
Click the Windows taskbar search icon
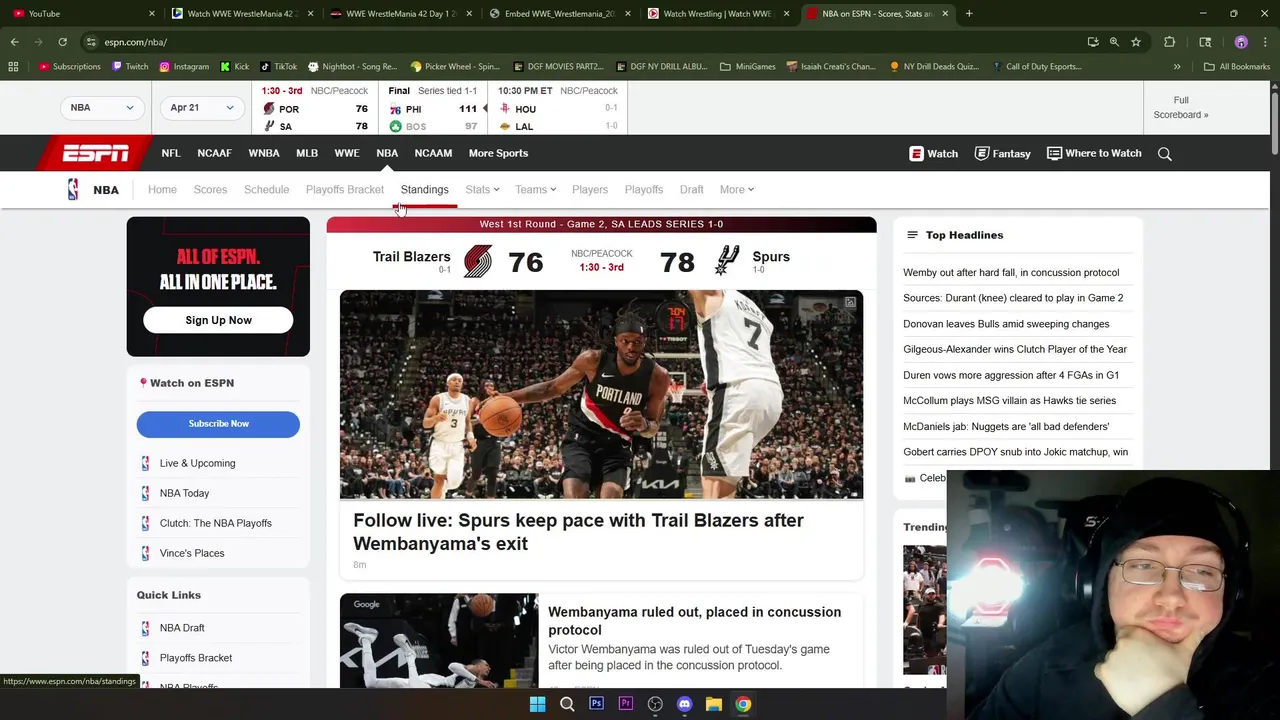coord(567,704)
